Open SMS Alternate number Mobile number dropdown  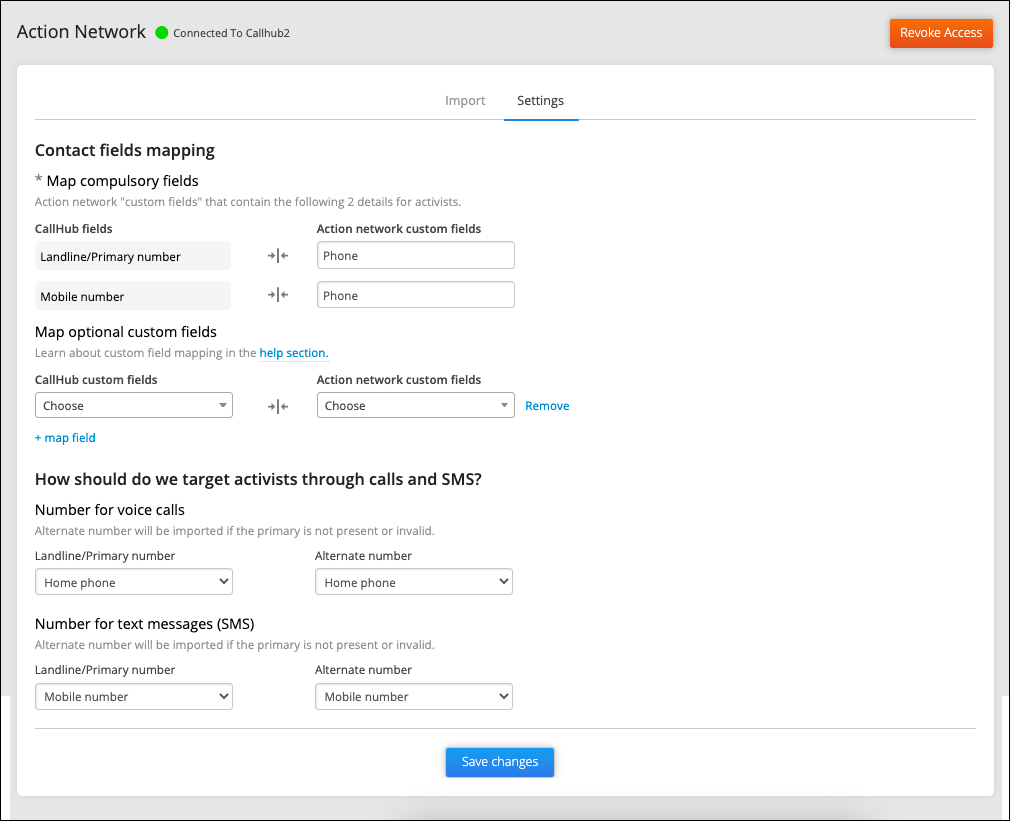coord(414,697)
